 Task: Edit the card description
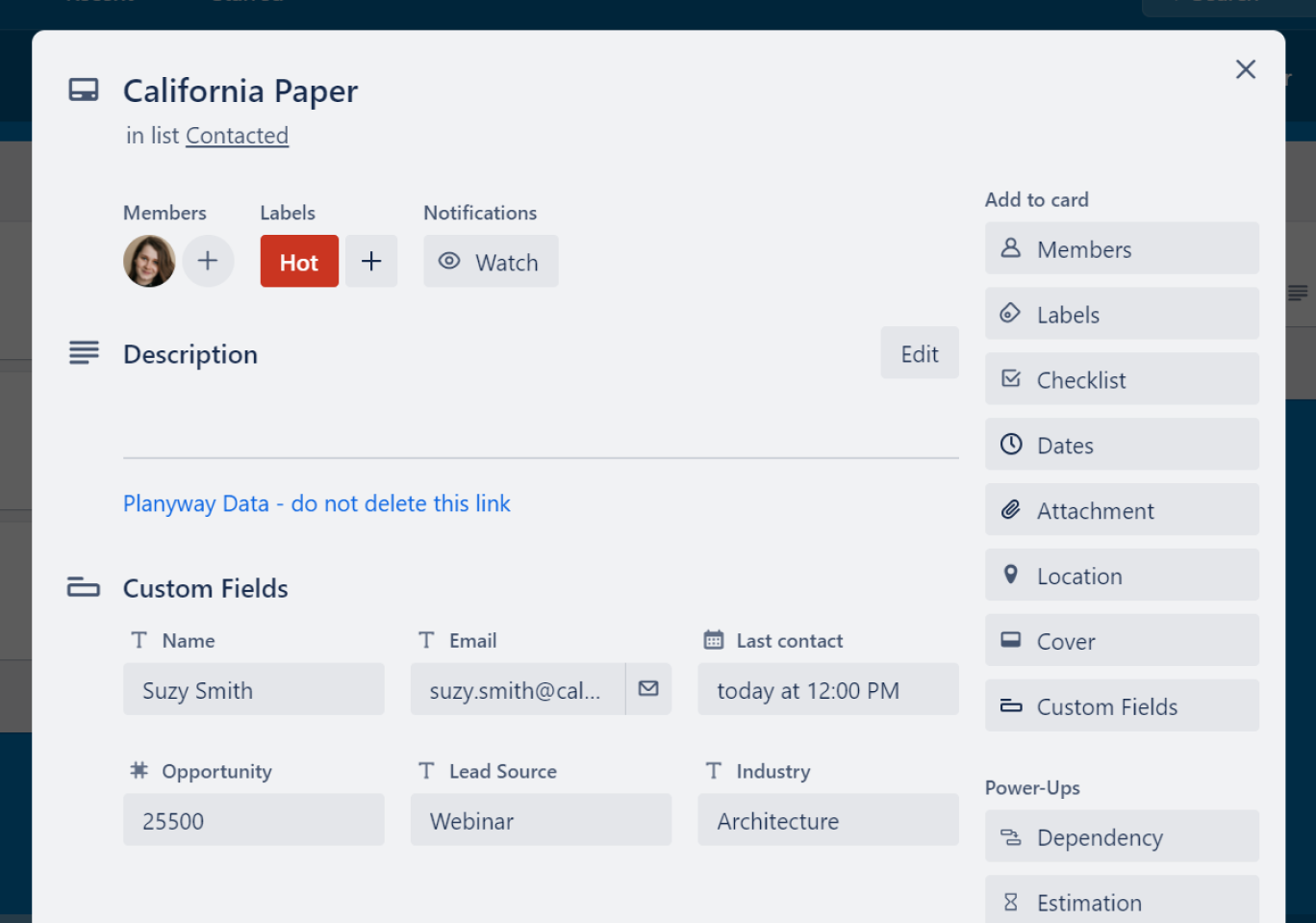point(919,354)
